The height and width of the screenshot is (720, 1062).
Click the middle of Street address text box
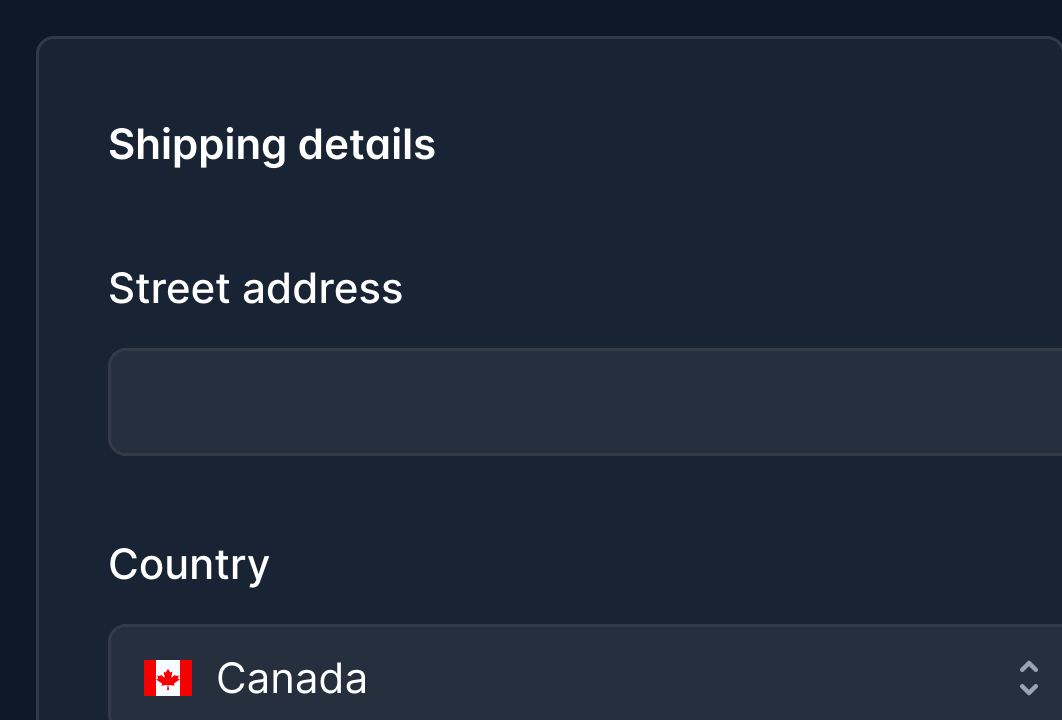tap(585, 402)
